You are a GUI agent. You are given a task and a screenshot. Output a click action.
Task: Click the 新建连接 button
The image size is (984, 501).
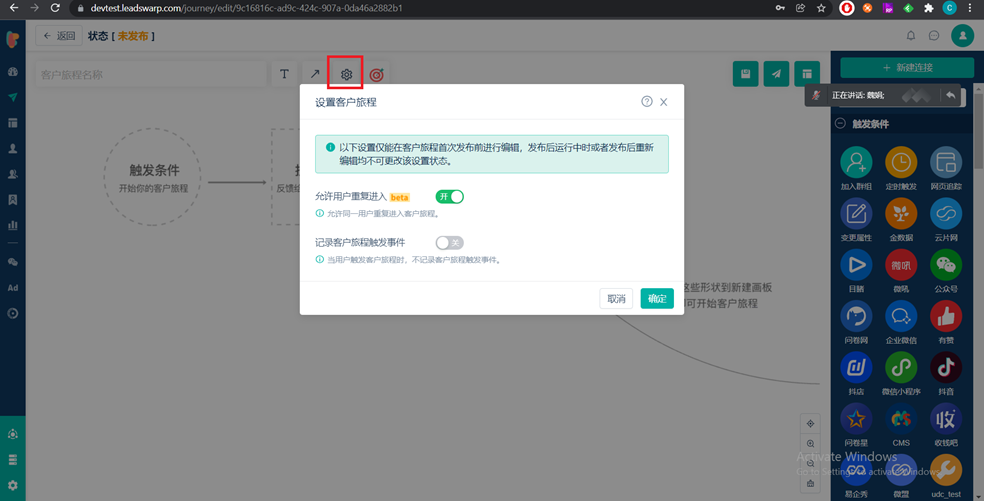907,67
